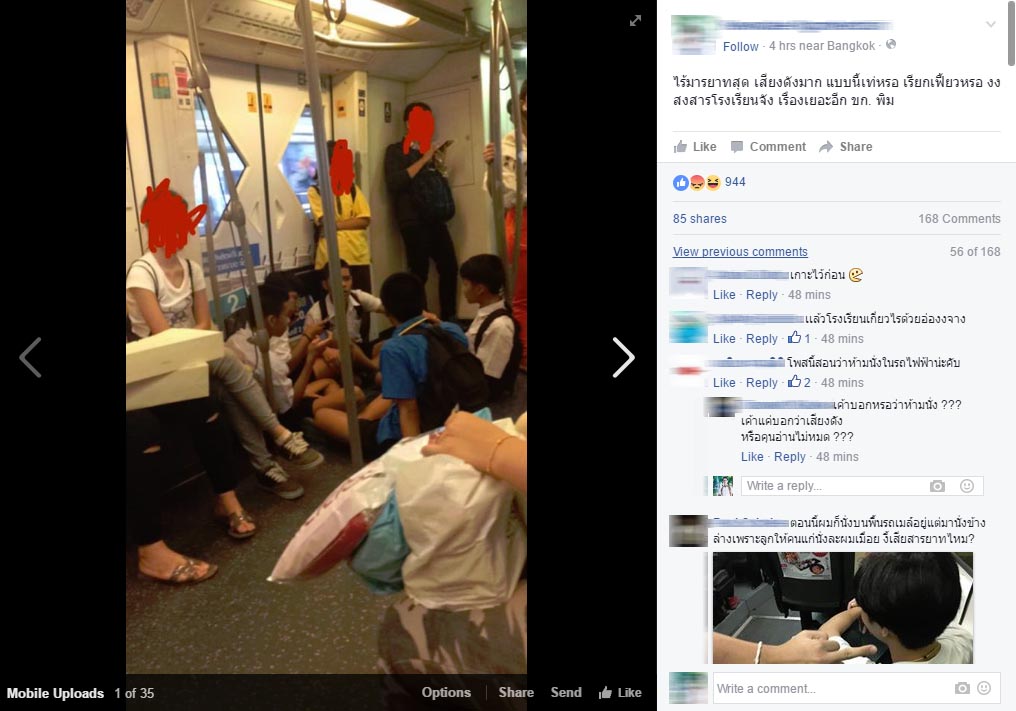Share the post via Share arrow button

(x=846, y=146)
